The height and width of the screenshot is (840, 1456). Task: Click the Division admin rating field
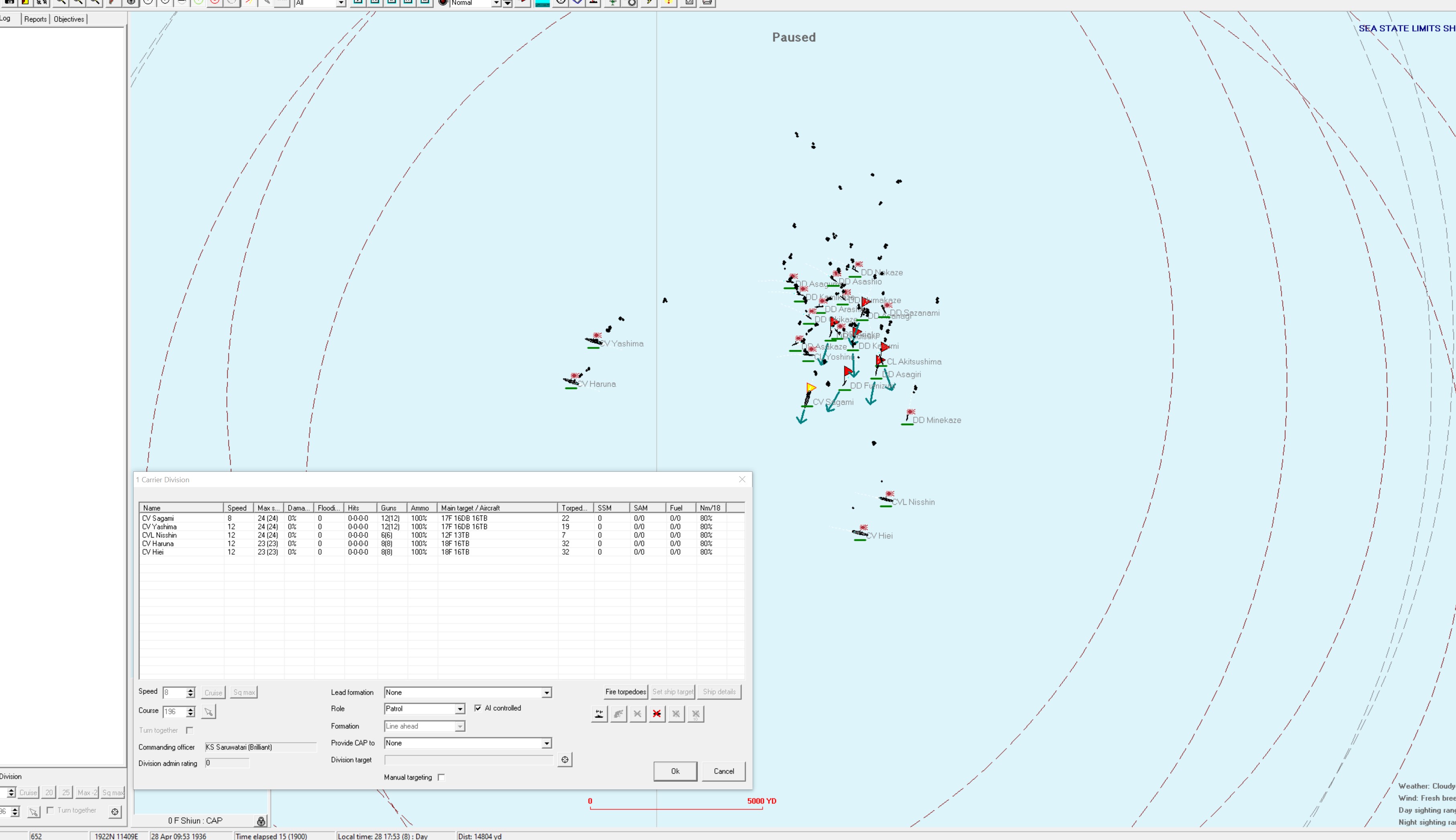[227, 763]
